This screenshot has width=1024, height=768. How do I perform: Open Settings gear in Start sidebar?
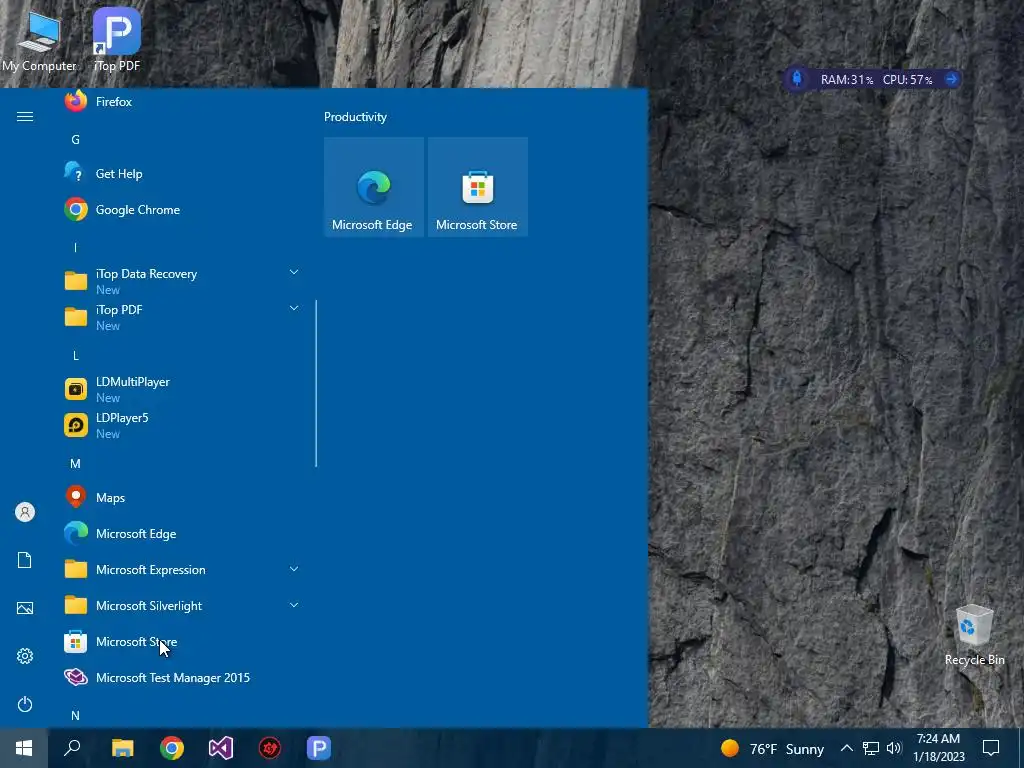tap(25, 656)
